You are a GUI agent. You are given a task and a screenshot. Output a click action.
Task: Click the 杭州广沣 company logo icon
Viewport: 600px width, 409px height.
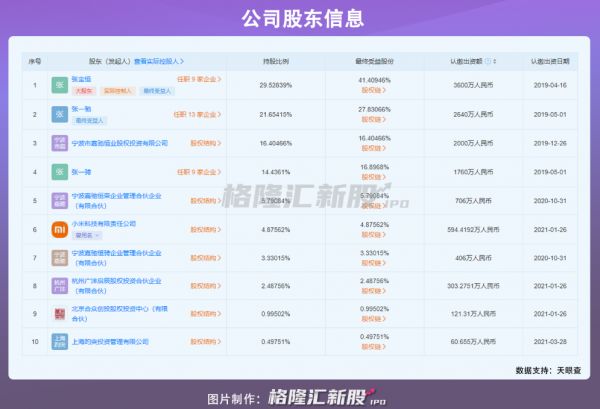(x=60, y=285)
